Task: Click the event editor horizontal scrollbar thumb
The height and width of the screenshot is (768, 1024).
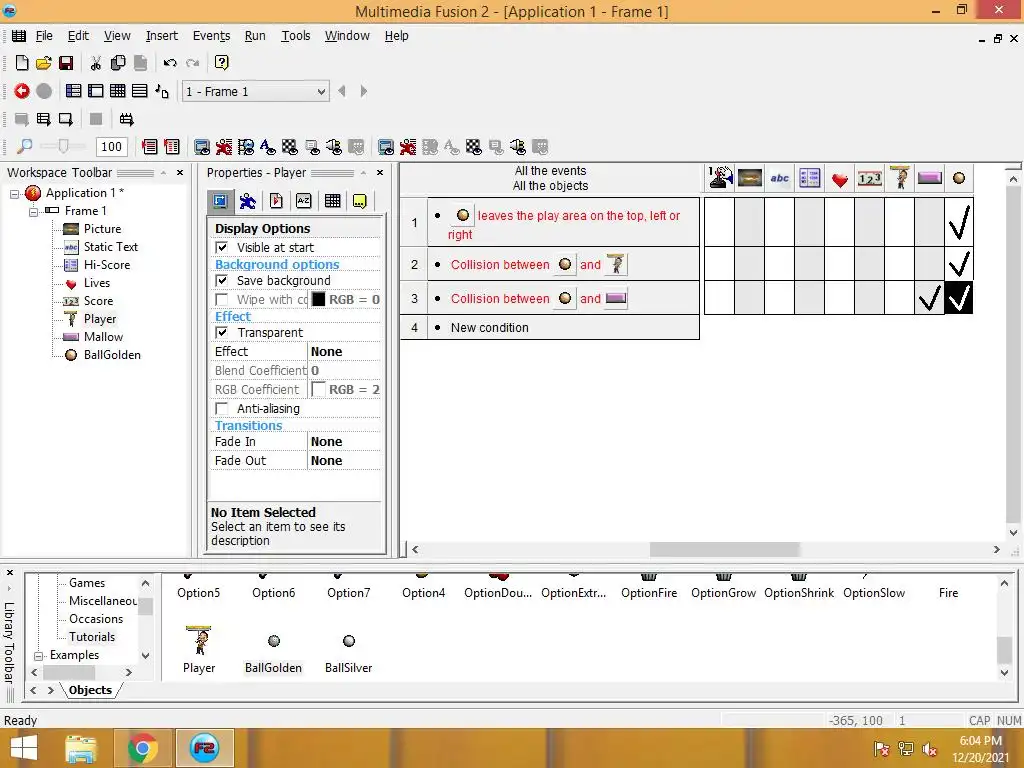Action: coord(724,549)
